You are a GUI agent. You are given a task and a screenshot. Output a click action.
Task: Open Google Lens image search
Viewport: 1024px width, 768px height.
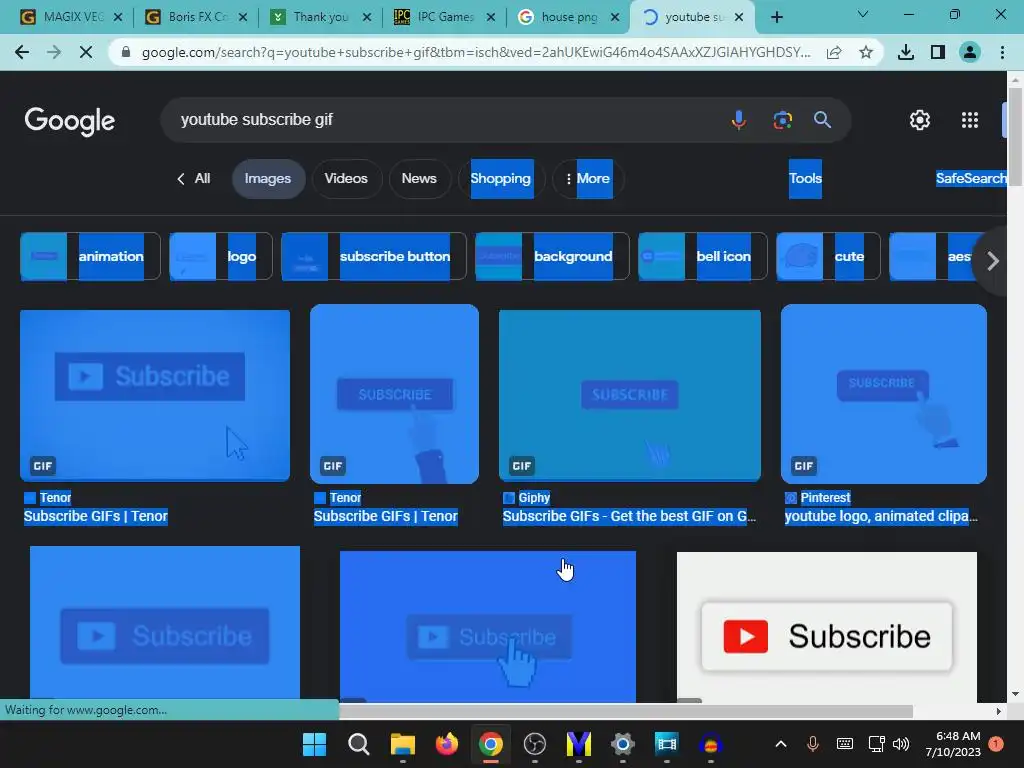[782, 120]
